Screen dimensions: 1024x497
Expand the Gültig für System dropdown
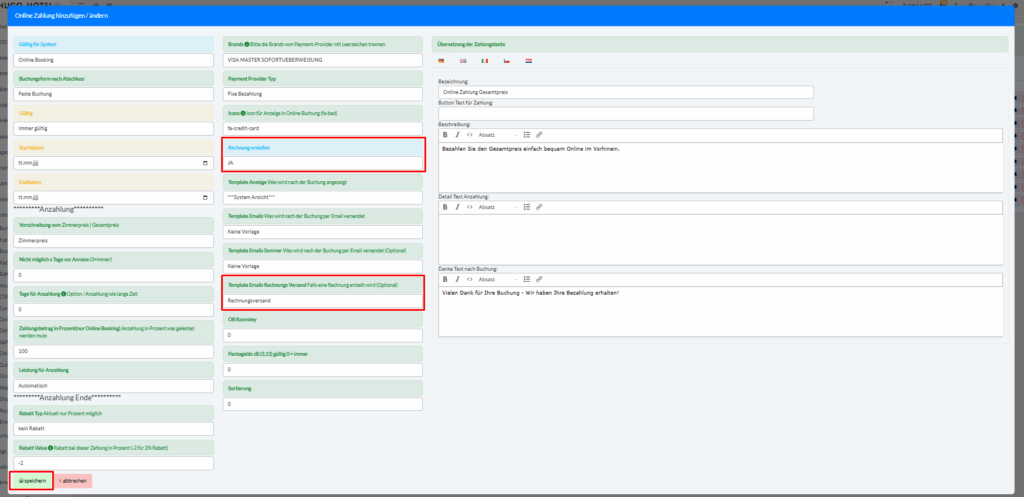point(114,60)
